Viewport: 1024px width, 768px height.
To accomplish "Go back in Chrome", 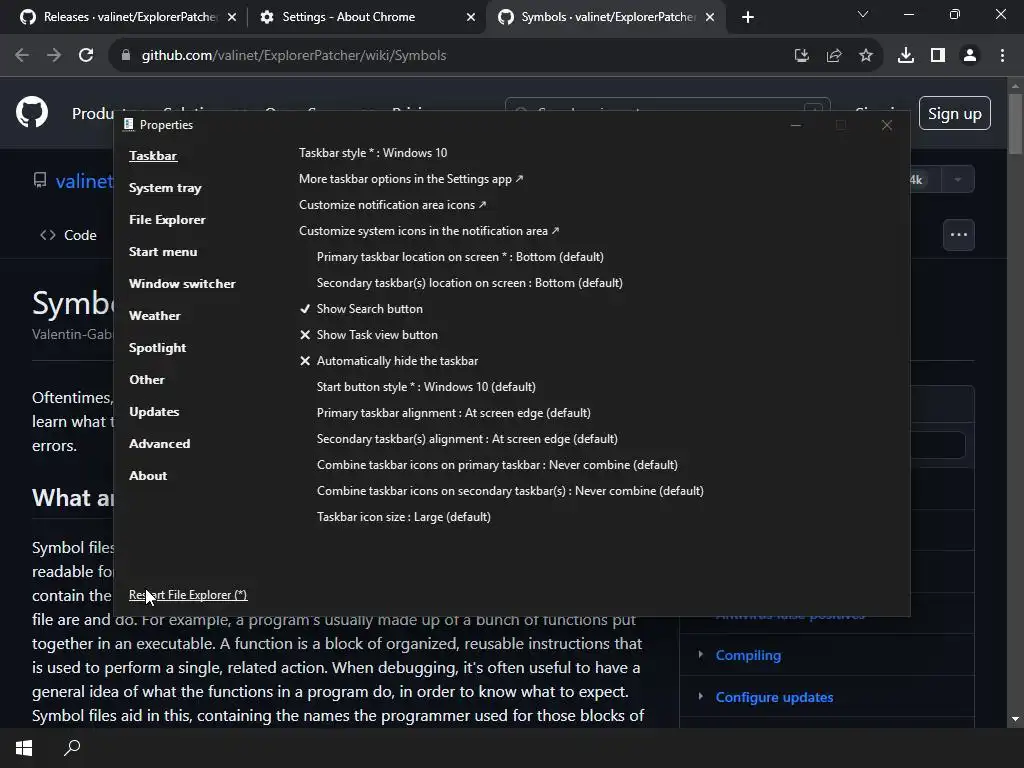I will 22,55.
